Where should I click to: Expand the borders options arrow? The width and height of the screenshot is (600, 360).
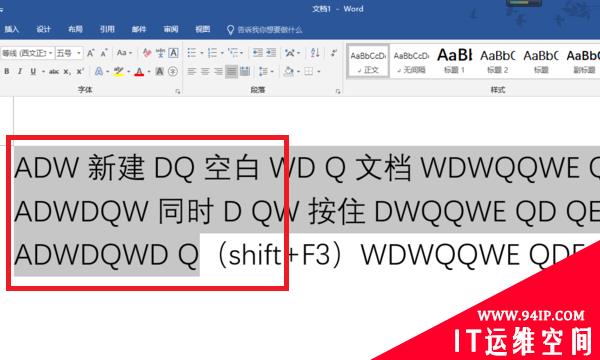[x=318, y=72]
